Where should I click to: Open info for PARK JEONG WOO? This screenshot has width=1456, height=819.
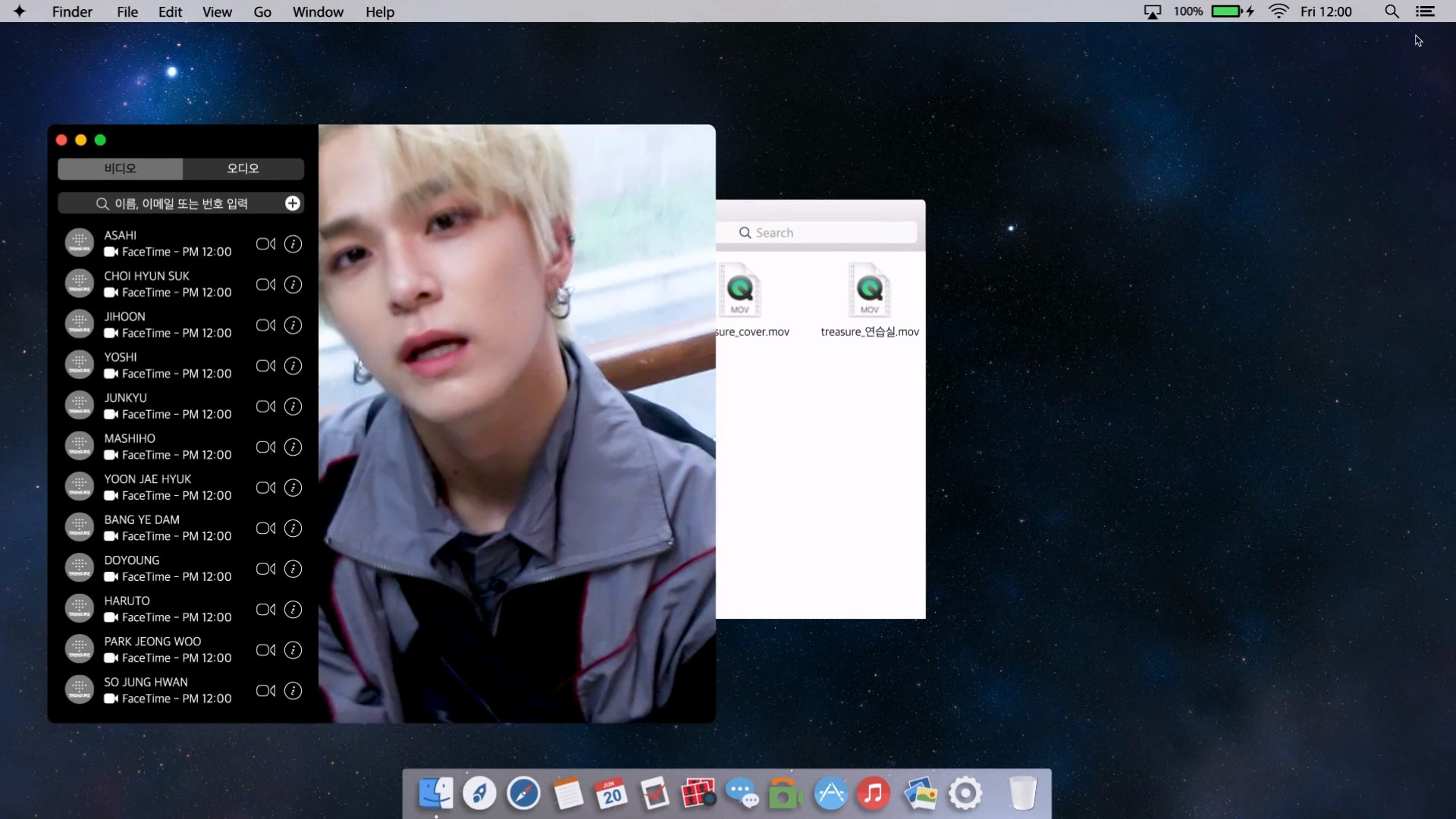pos(293,650)
